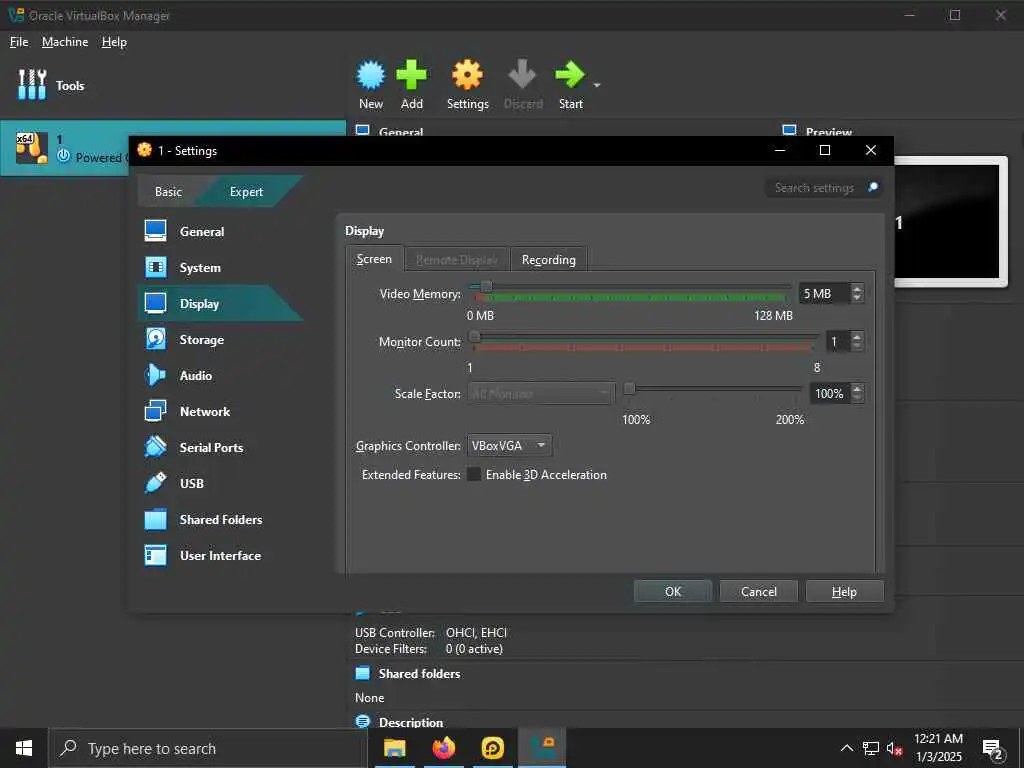Select the VM named 1 in list
1024x768 pixels.
[172, 148]
